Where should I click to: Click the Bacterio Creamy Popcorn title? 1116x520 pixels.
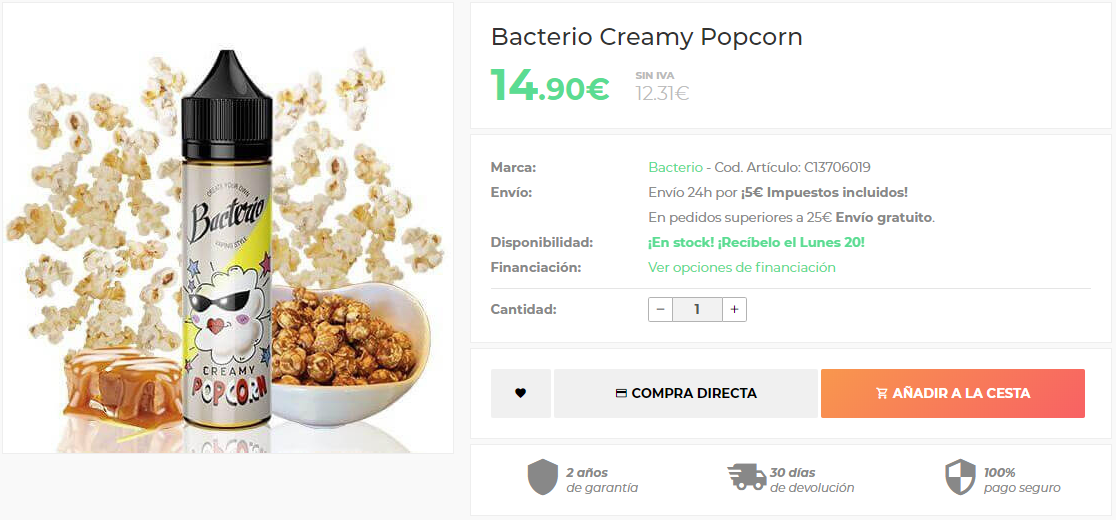click(x=647, y=37)
